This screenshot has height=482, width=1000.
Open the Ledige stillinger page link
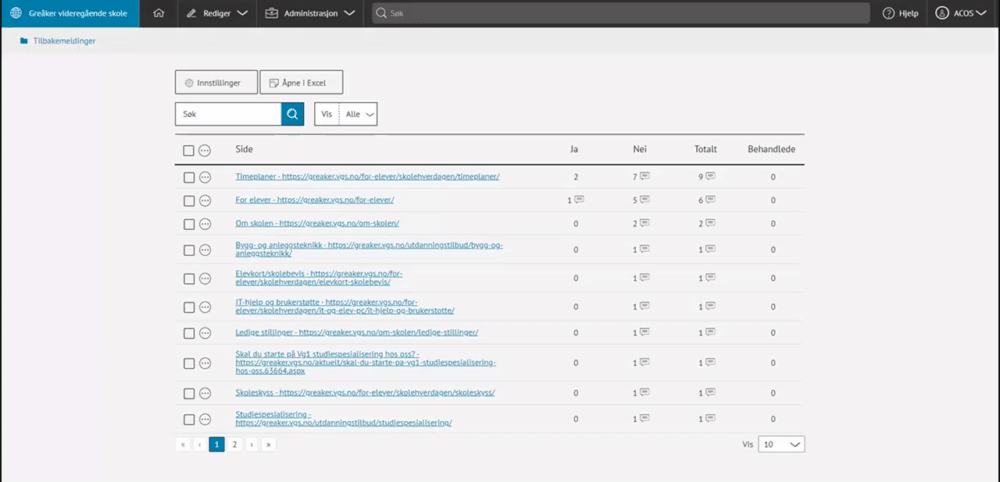click(x=357, y=333)
